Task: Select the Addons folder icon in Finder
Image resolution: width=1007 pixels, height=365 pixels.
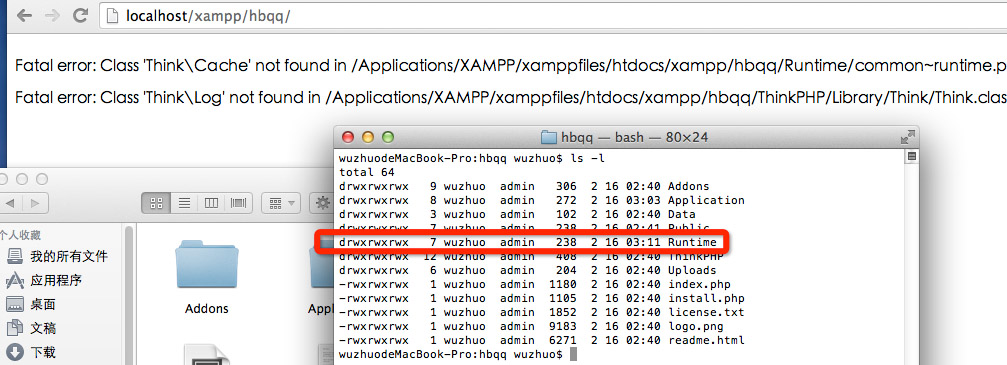Action: (206, 263)
